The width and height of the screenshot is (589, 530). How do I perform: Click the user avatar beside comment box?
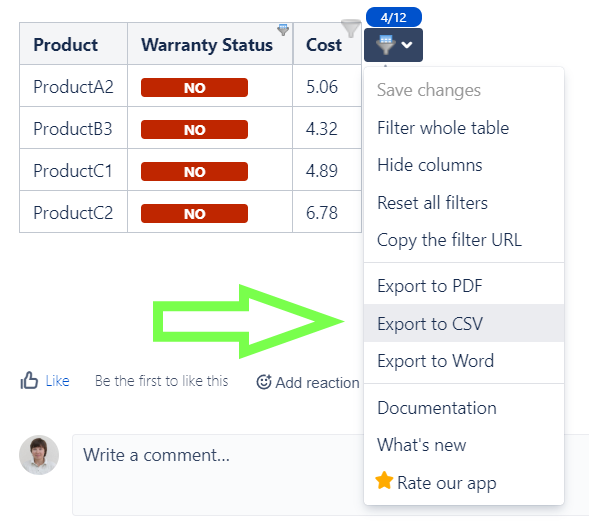39,455
